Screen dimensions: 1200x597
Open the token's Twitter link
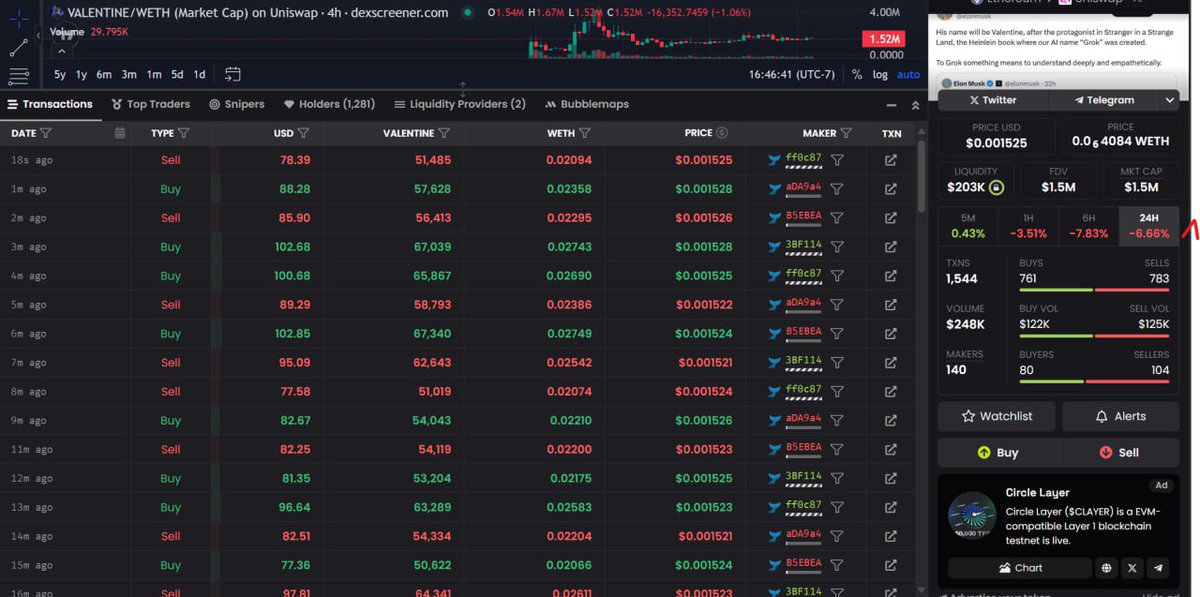[x=992, y=100]
